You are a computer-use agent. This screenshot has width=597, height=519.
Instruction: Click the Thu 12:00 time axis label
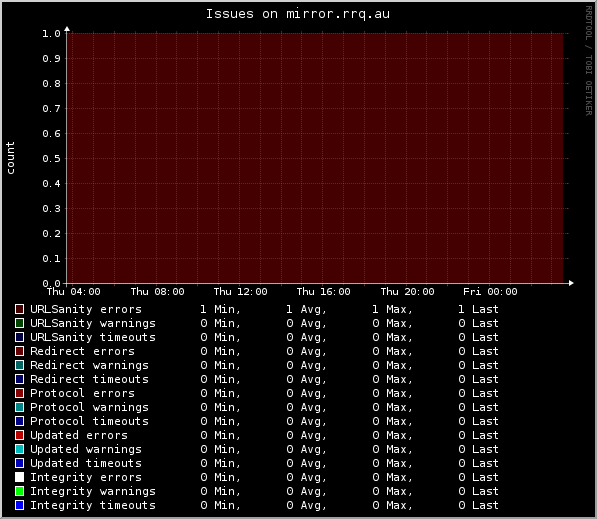[x=240, y=292]
